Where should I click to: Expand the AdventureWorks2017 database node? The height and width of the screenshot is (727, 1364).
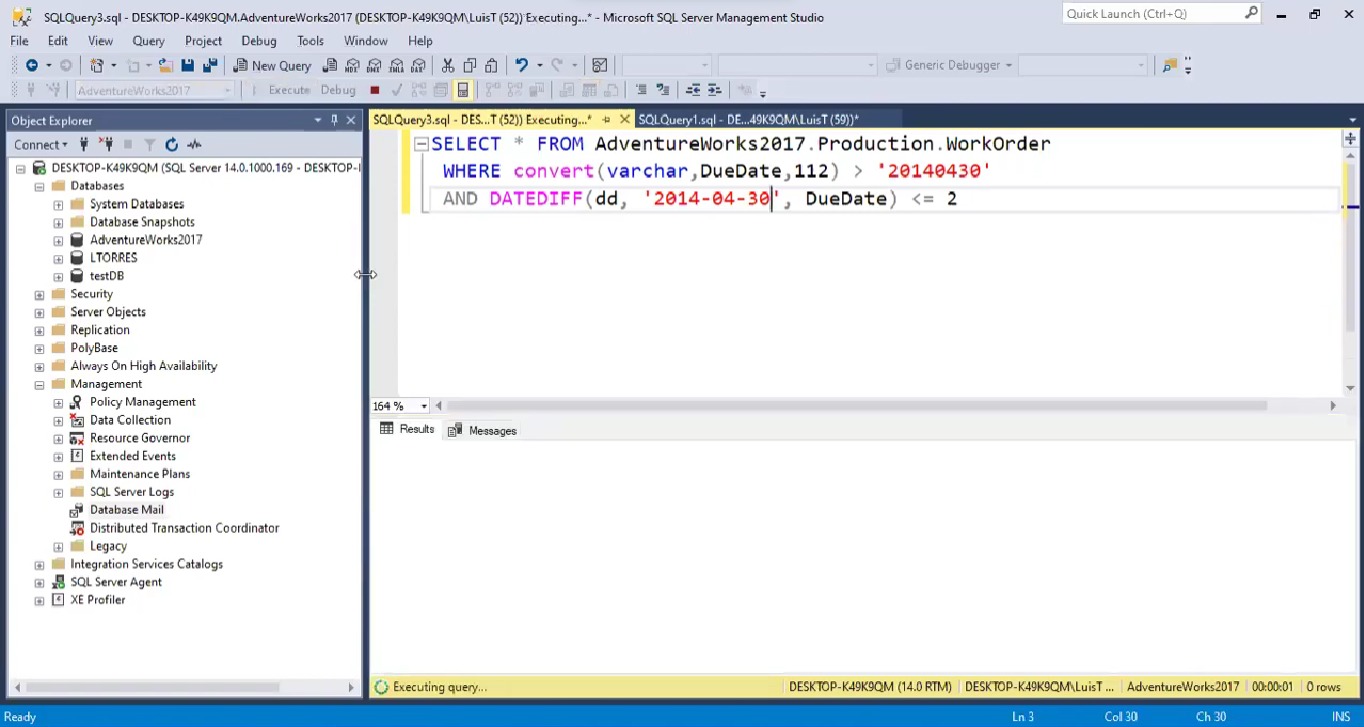coord(58,240)
